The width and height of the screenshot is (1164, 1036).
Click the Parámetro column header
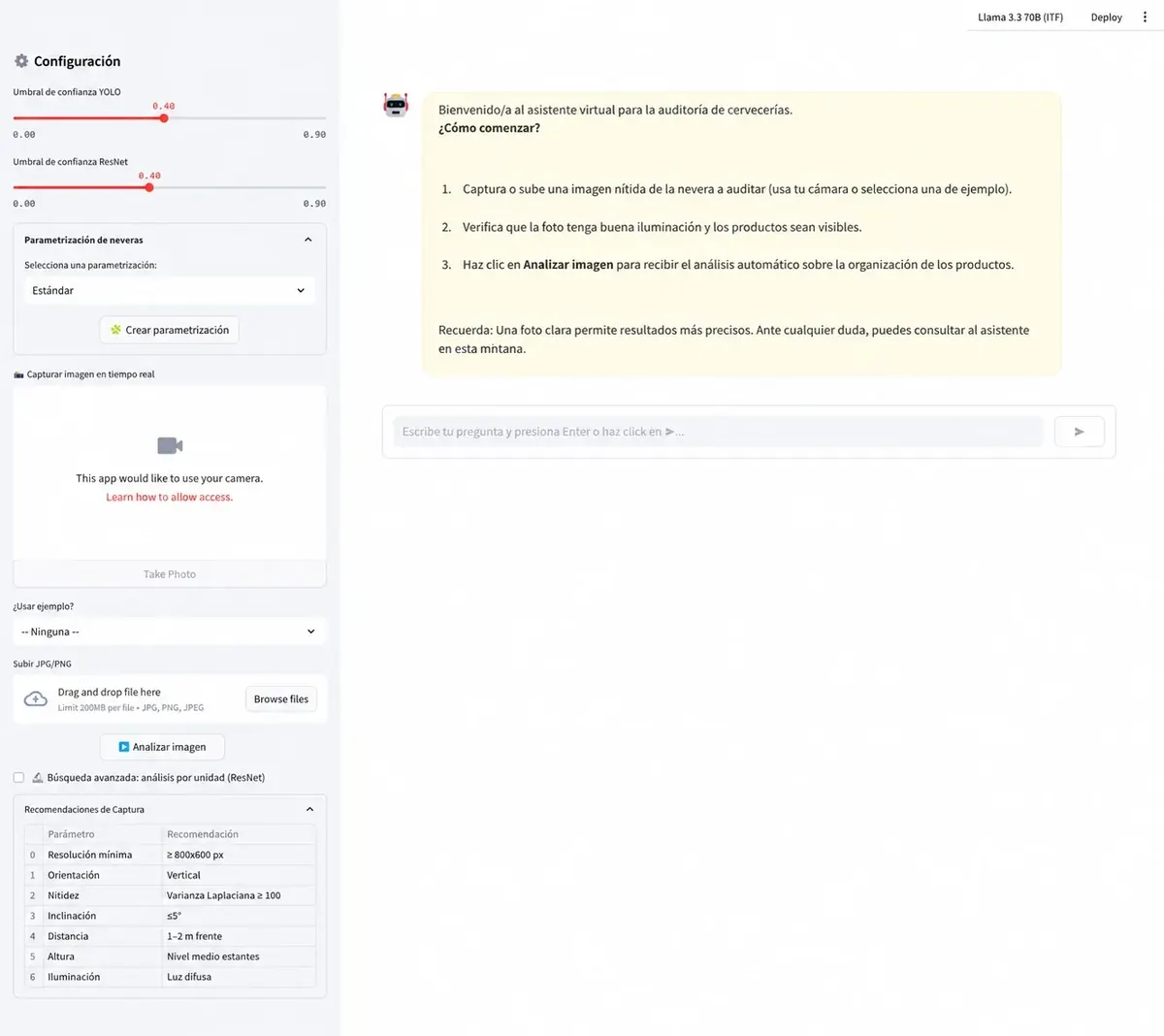[x=102, y=834]
